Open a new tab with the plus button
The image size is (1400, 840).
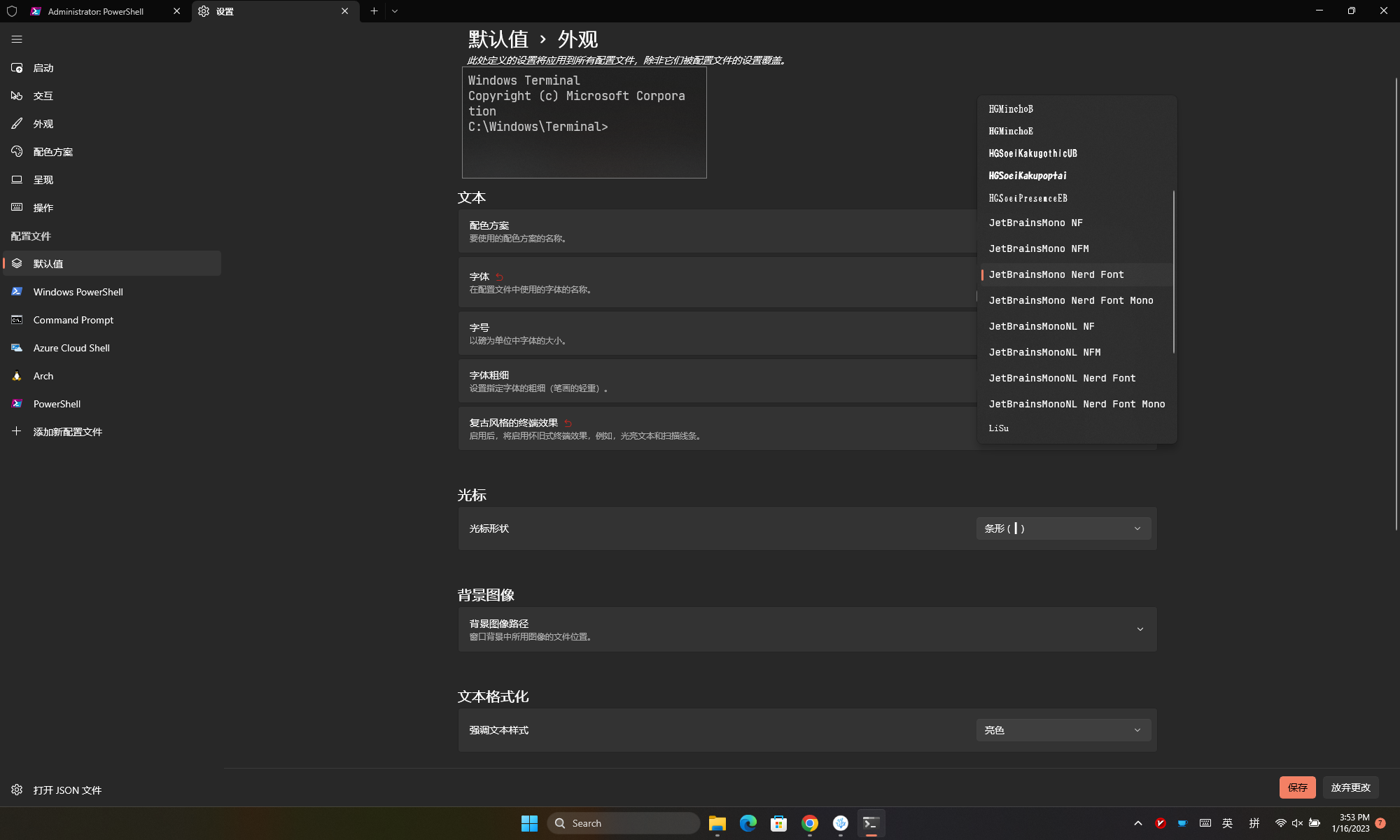[374, 11]
